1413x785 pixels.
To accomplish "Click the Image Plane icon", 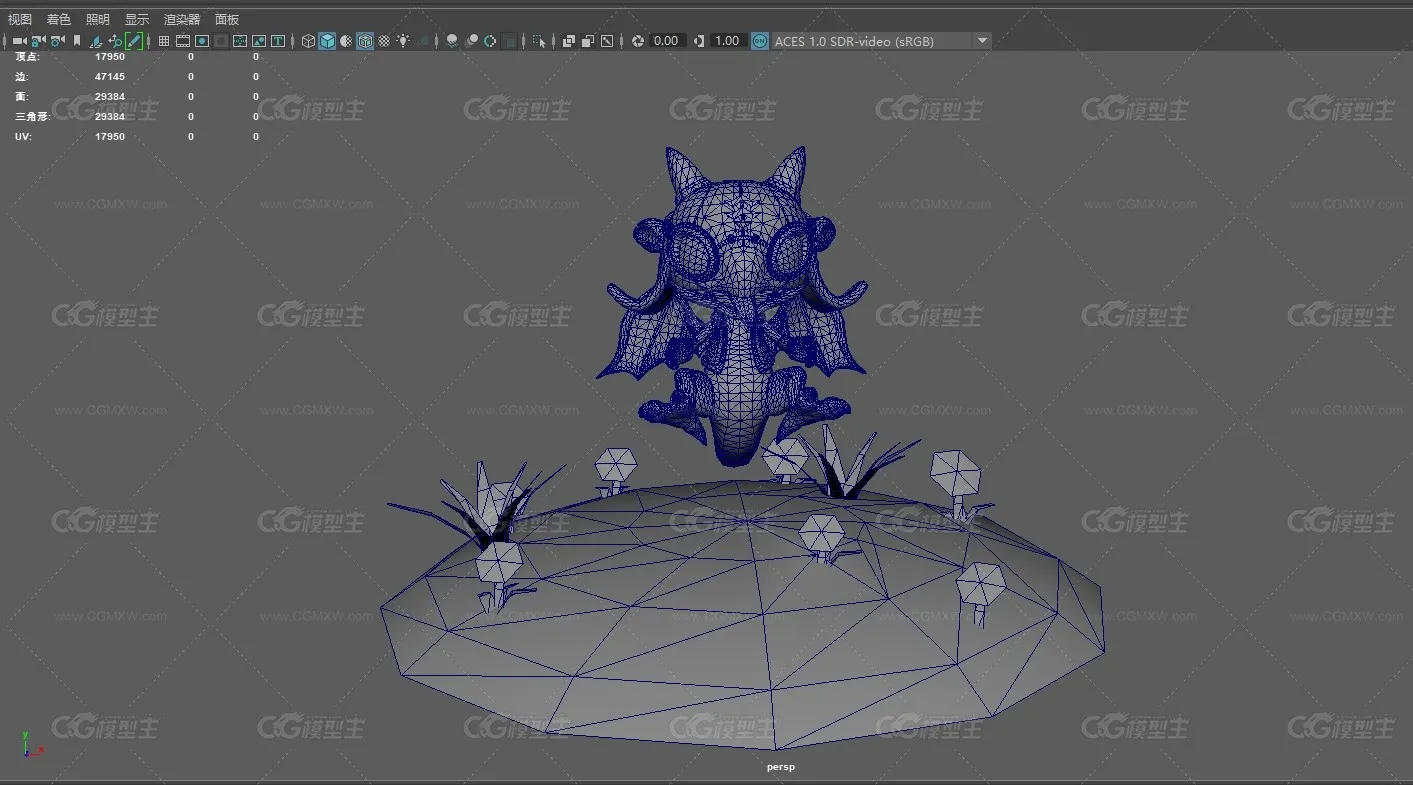I will tap(97, 41).
